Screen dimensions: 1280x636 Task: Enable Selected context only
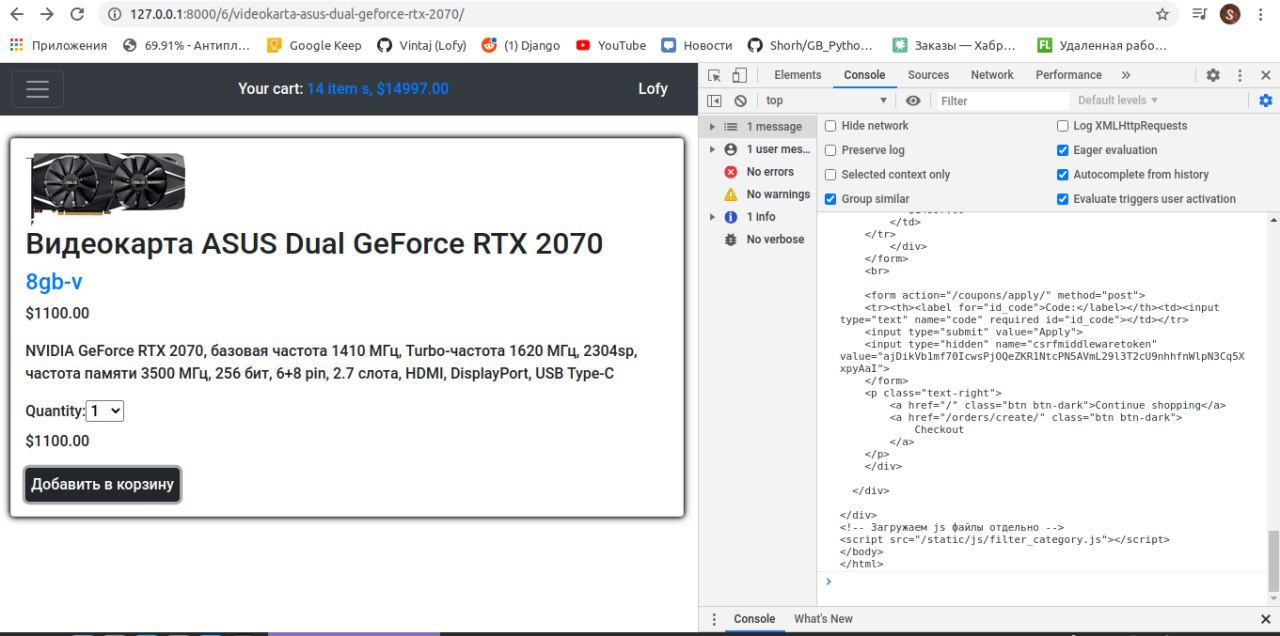coord(830,174)
